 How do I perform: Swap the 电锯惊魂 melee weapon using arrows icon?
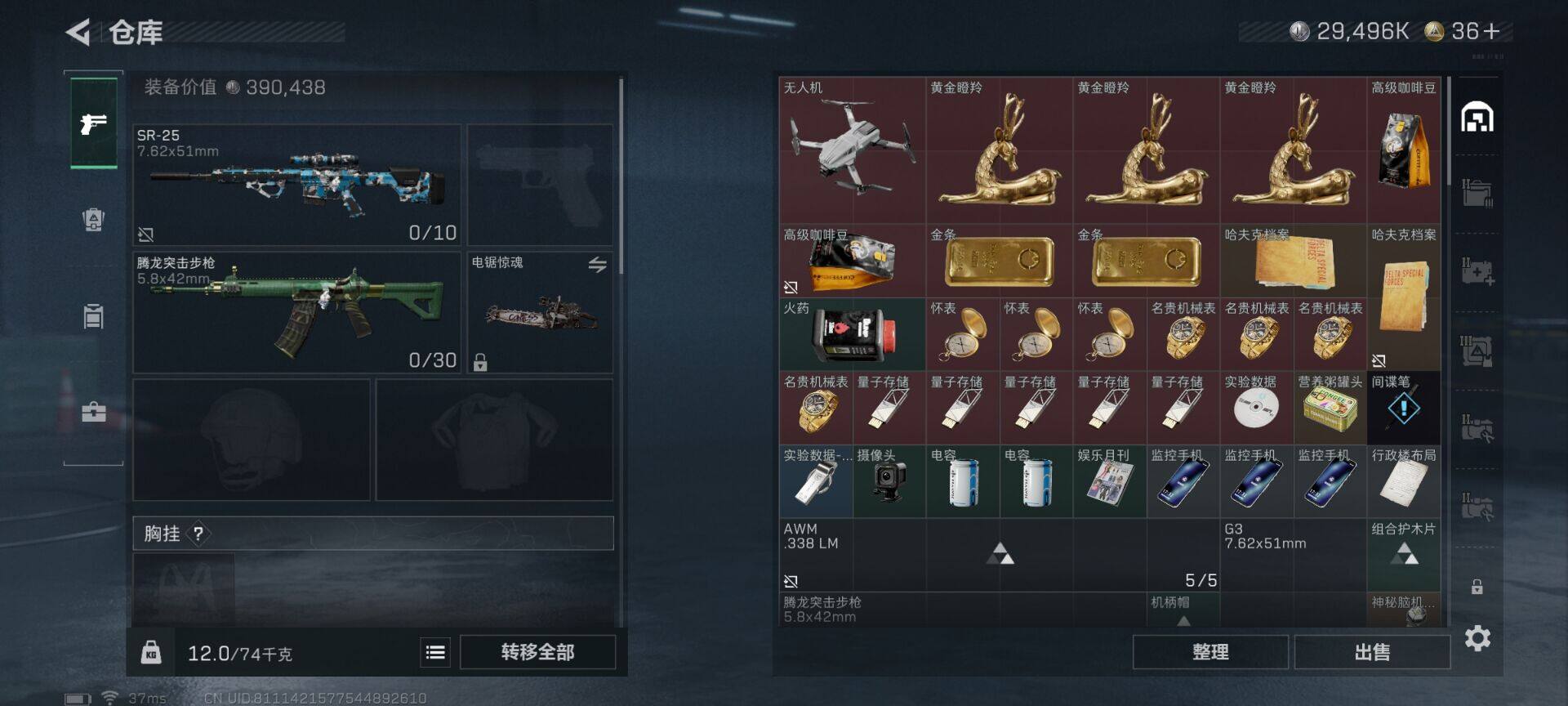597,264
